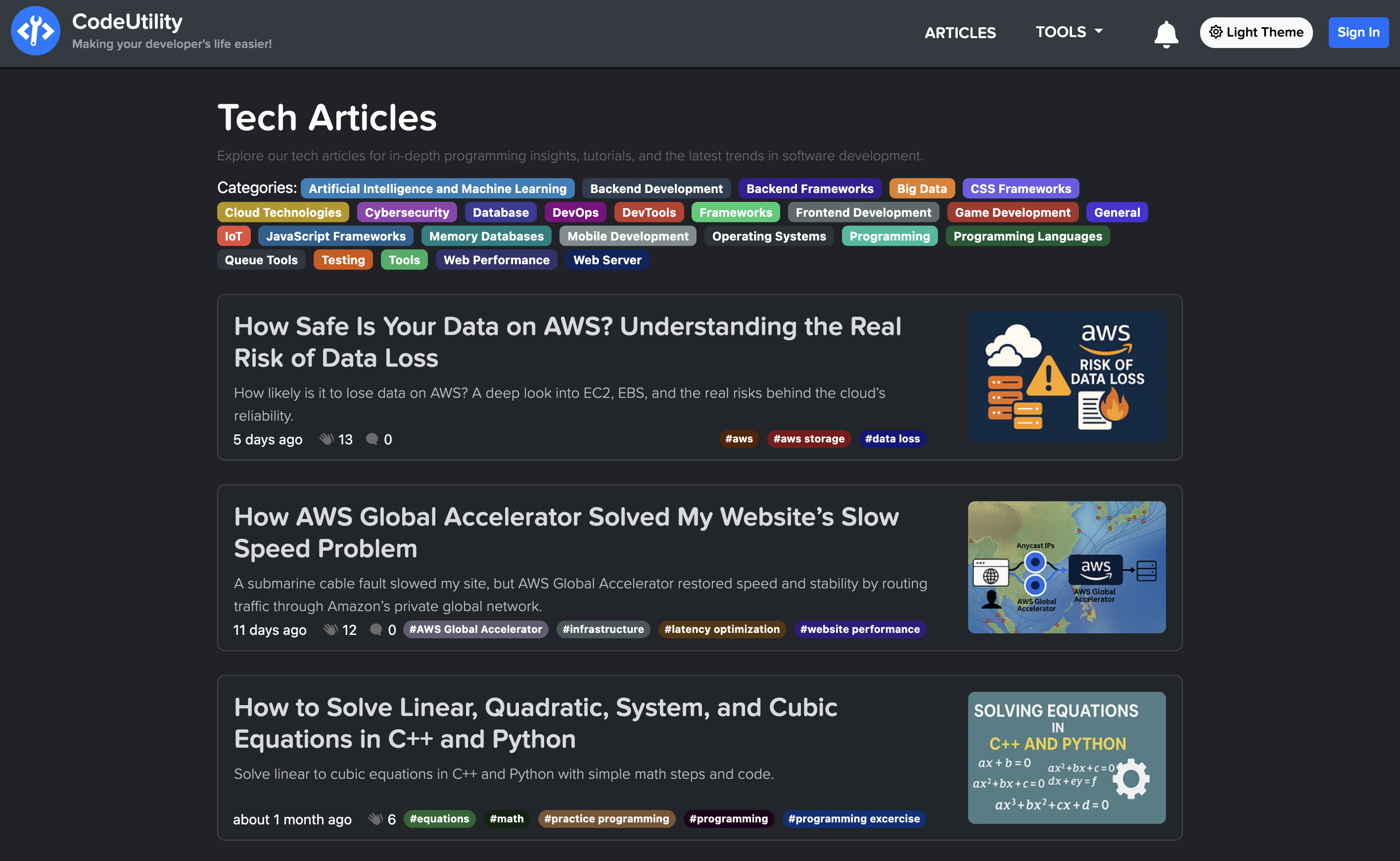Click the comment icon on the Global Accelerator article
This screenshot has width=1400, height=861.
(376, 630)
